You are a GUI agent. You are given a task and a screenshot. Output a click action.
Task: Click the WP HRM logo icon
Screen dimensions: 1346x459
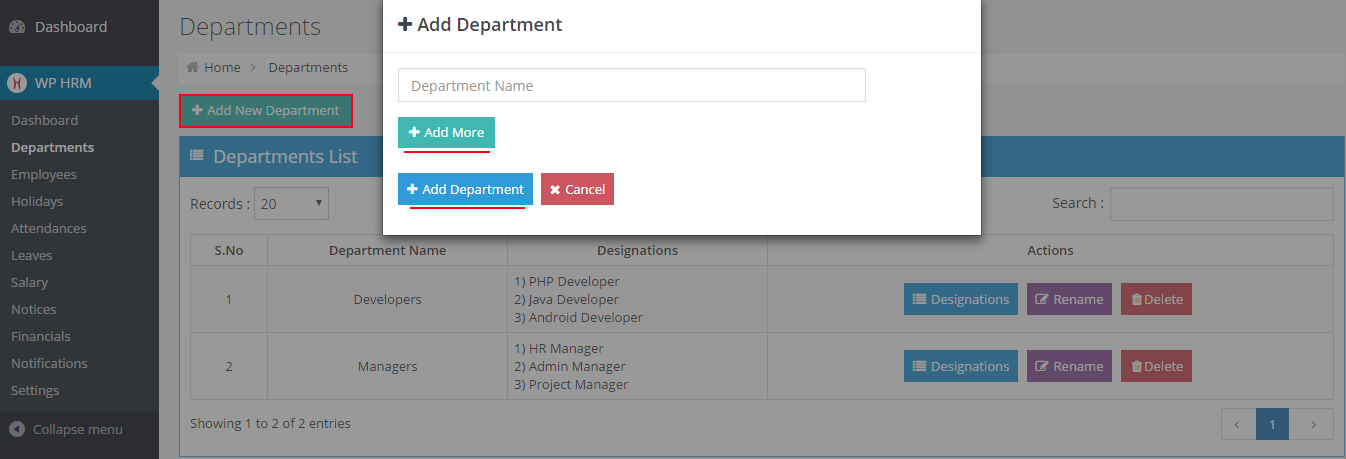(x=17, y=83)
